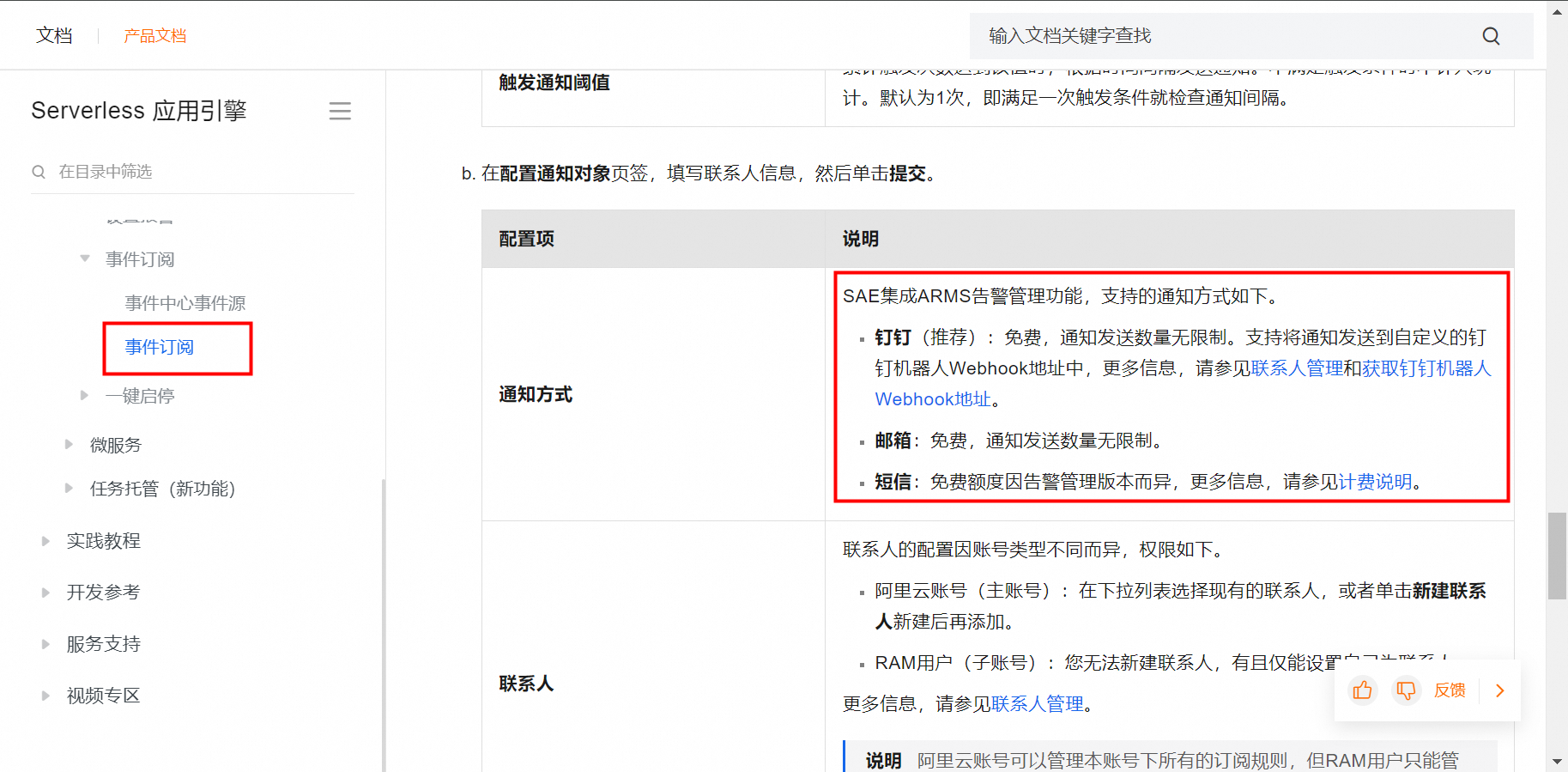
Task: Open 联系人管理 link in 通知方式 row
Action: 1297,368
